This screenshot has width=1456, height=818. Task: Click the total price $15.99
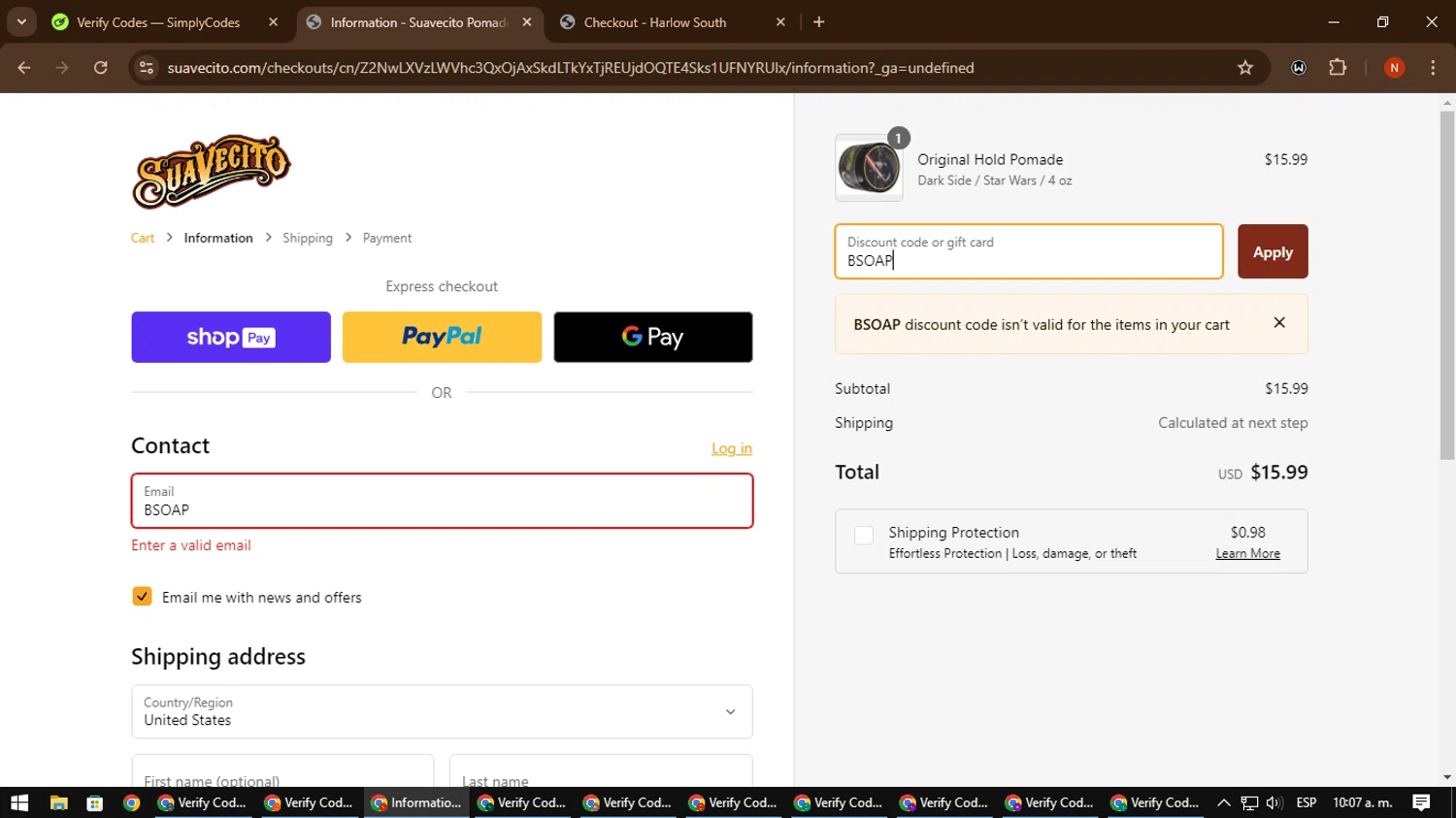[x=1279, y=473]
